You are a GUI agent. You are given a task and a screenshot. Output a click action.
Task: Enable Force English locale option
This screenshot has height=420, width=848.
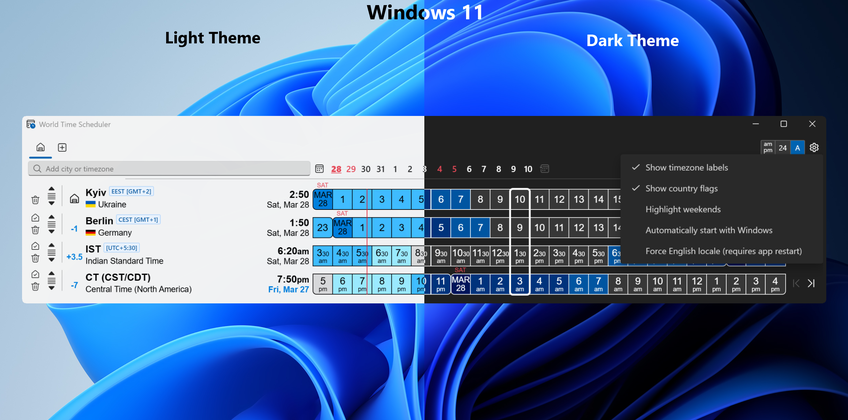coord(721,251)
